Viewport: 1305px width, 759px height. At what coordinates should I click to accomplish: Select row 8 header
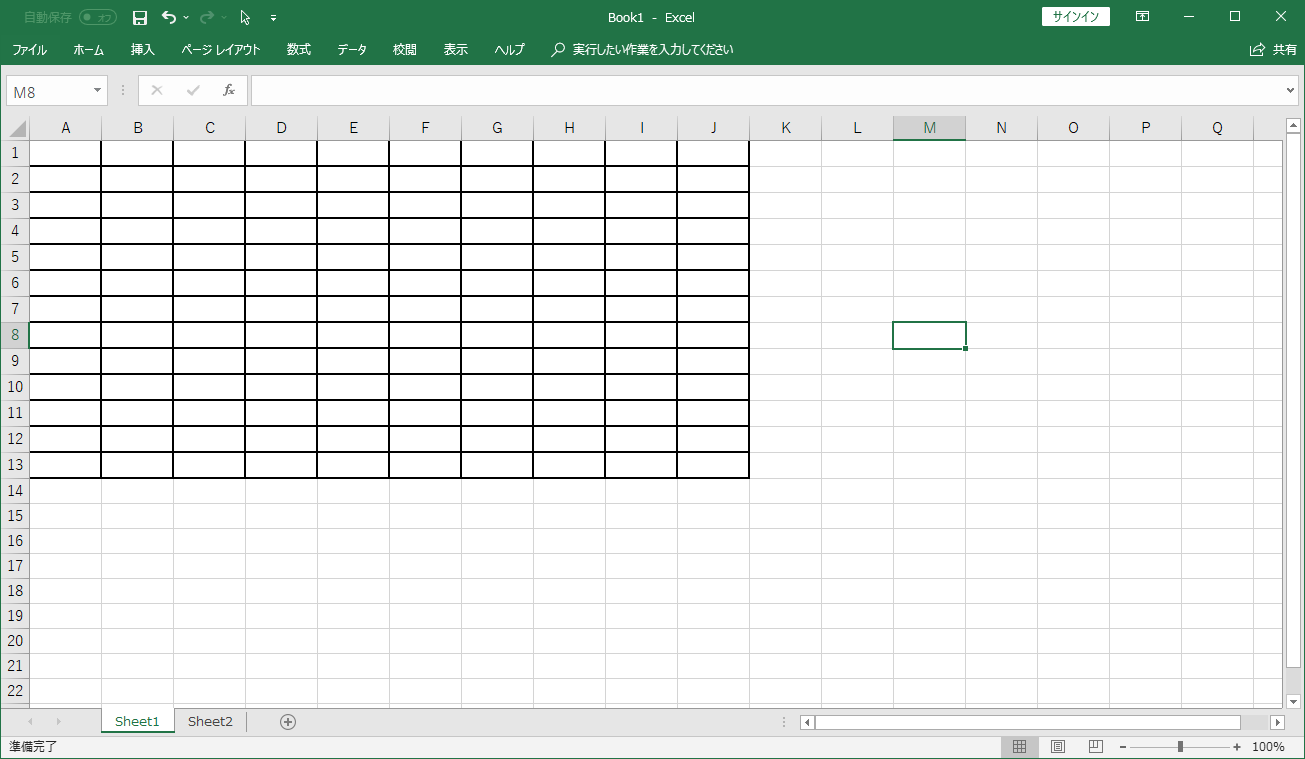[15, 336]
